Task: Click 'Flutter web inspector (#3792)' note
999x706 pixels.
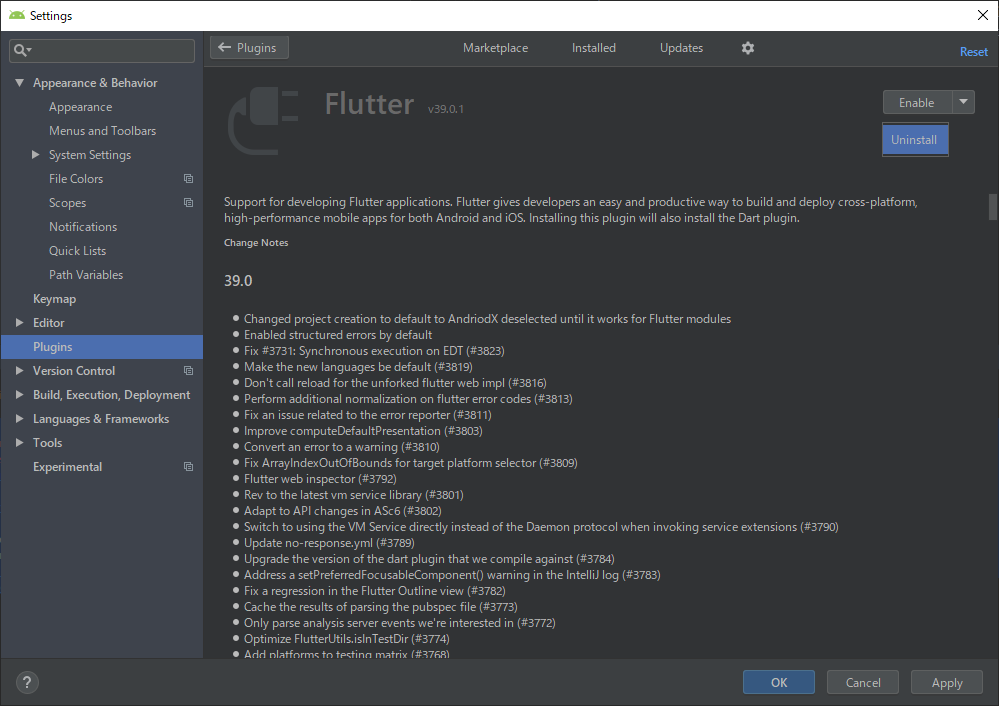Action: (x=320, y=479)
